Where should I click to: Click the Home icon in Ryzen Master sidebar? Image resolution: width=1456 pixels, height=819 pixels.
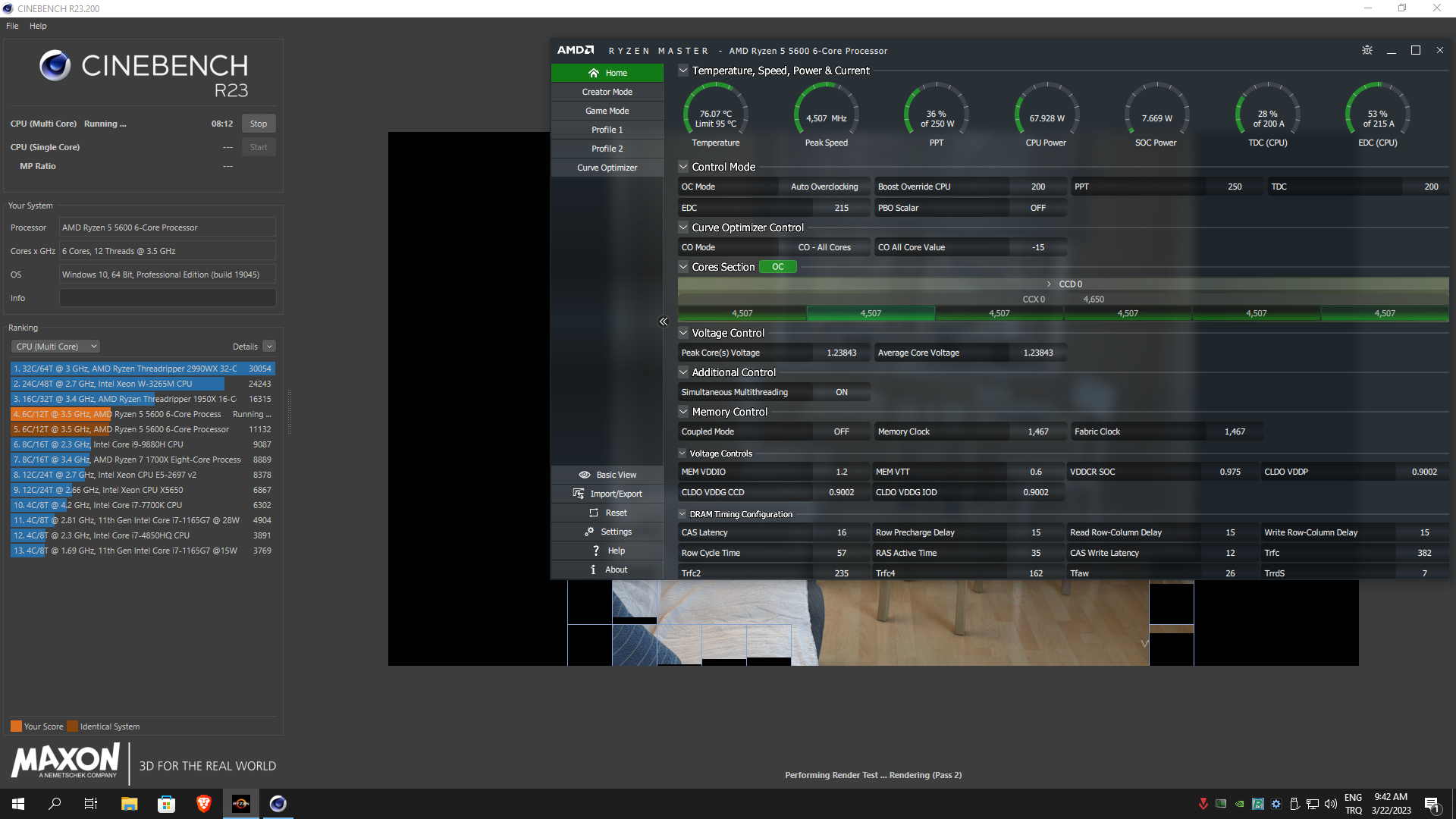(594, 73)
